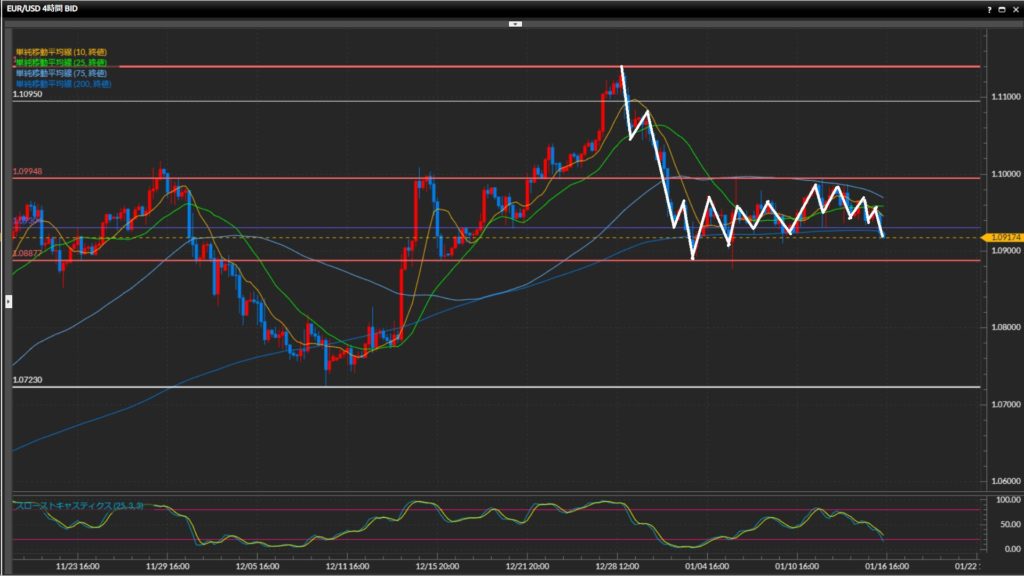Select the 10-period moving average label
Viewport: 1024px width, 576px height.
[x=62, y=52]
